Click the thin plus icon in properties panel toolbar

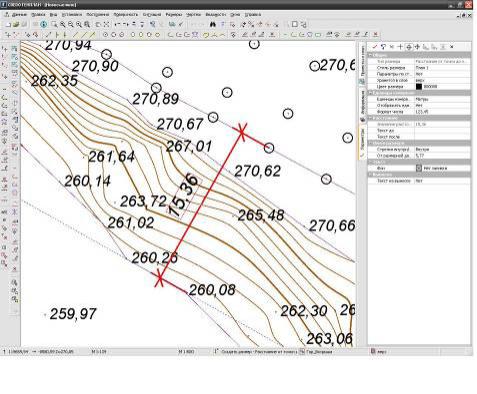click(400, 47)
